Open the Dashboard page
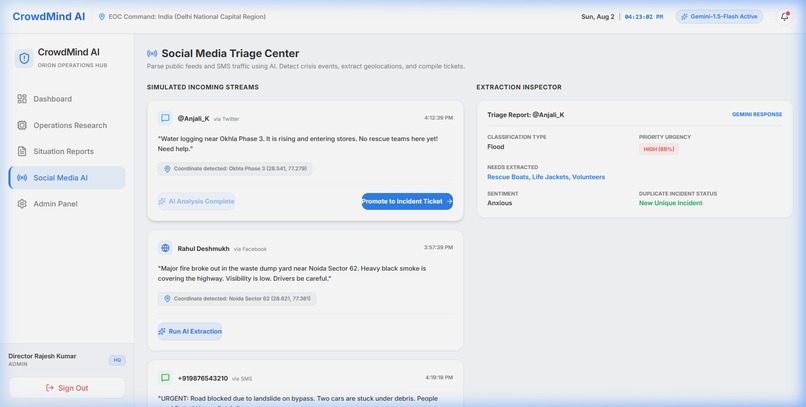 [x=67, y=99]
